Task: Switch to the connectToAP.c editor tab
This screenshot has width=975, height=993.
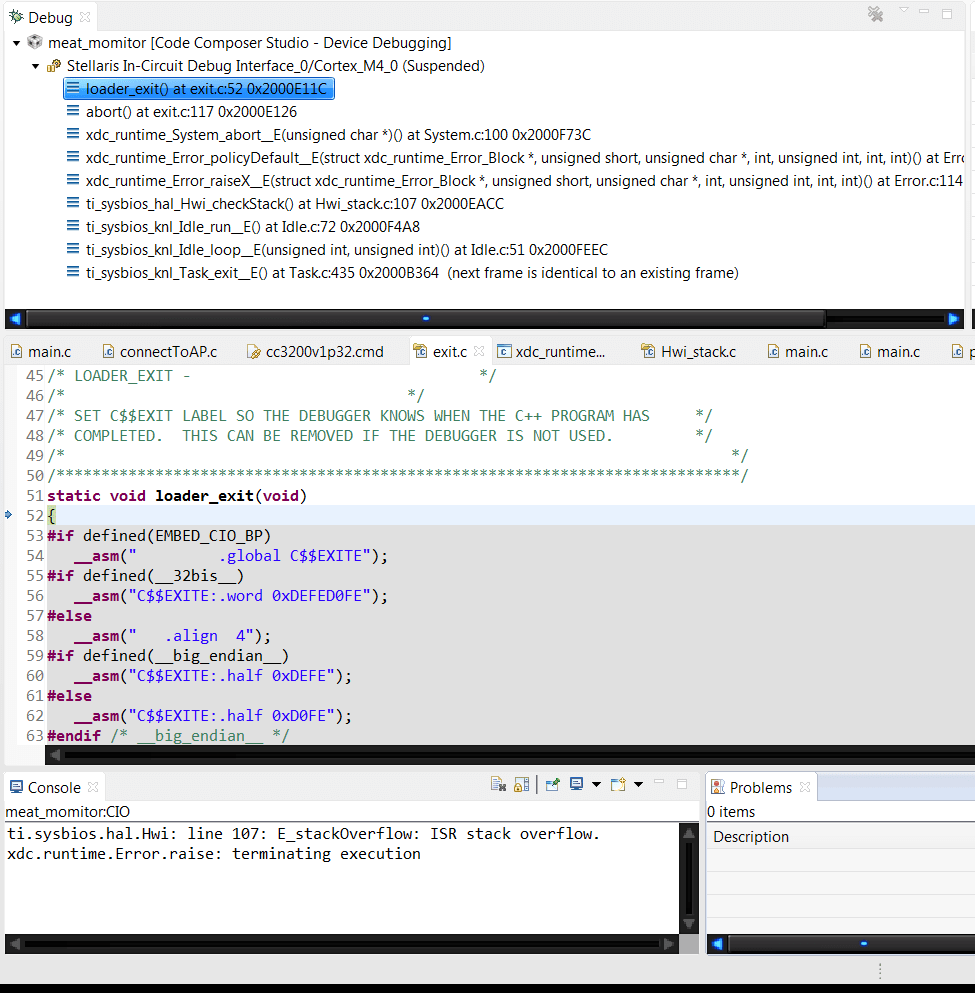Action: (160, 351)
